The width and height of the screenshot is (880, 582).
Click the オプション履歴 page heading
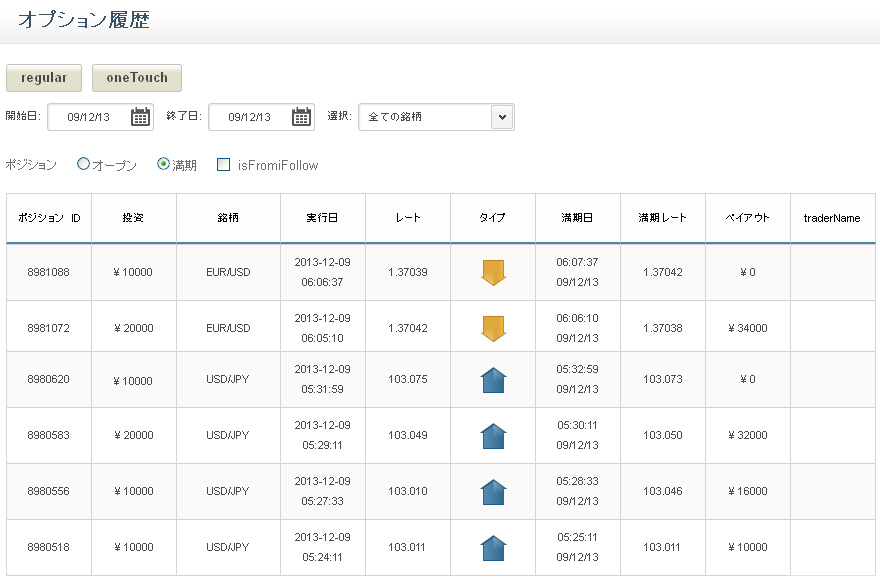pos(84,20)
